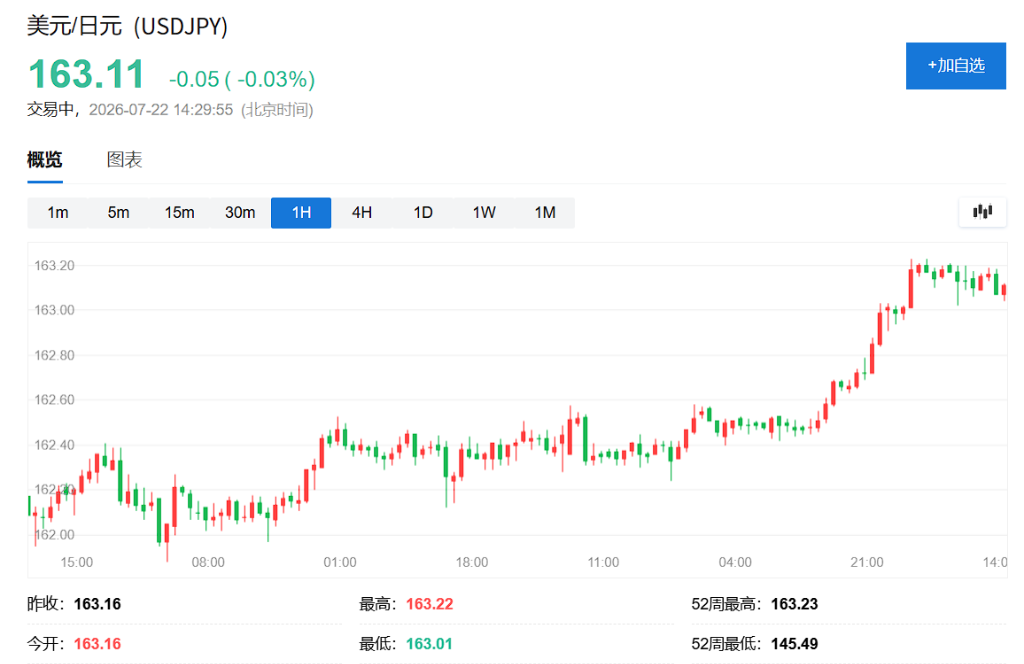Select the 30m interval button

click(x=240, y=212)
